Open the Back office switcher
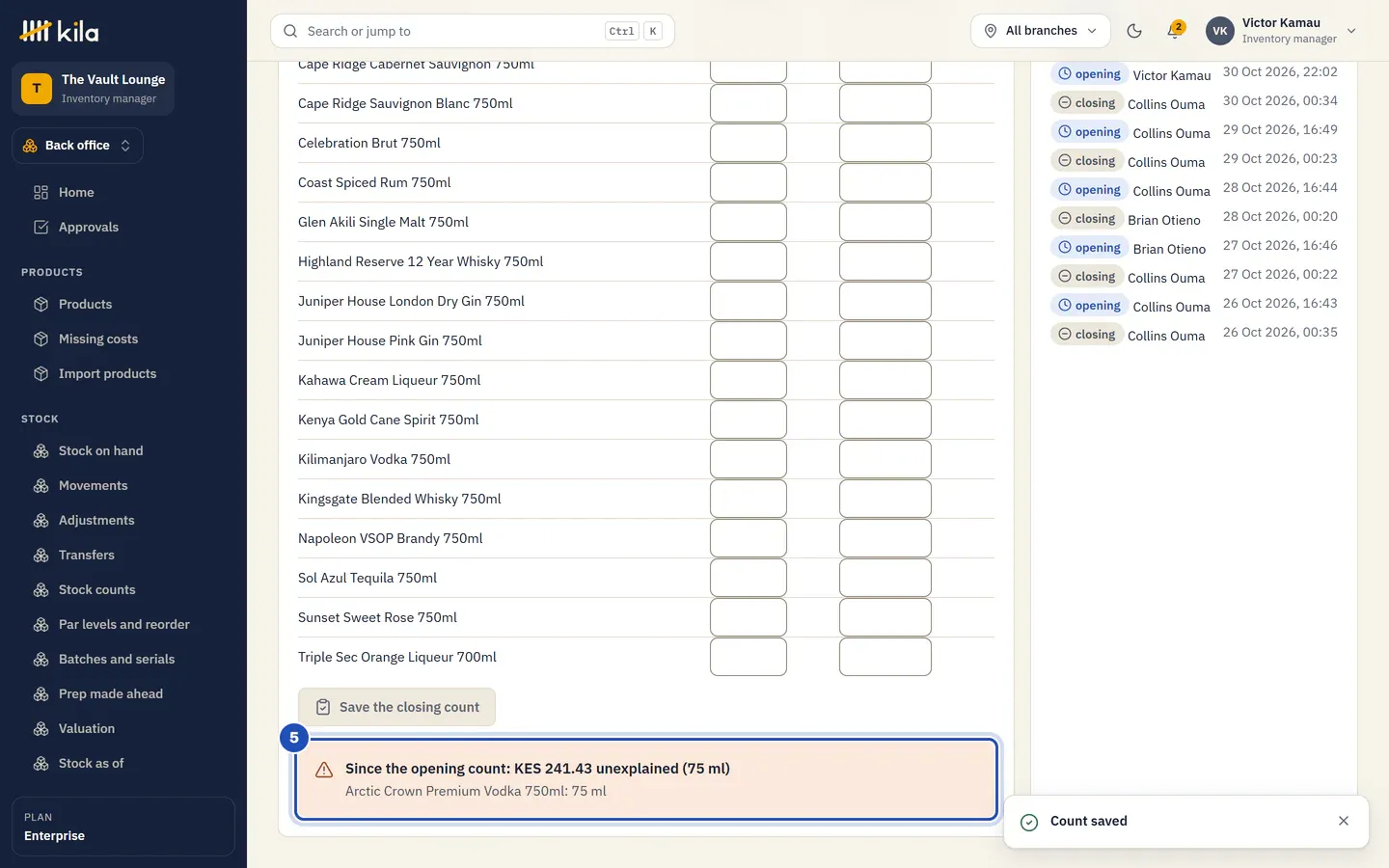 [x=77, y=146]
